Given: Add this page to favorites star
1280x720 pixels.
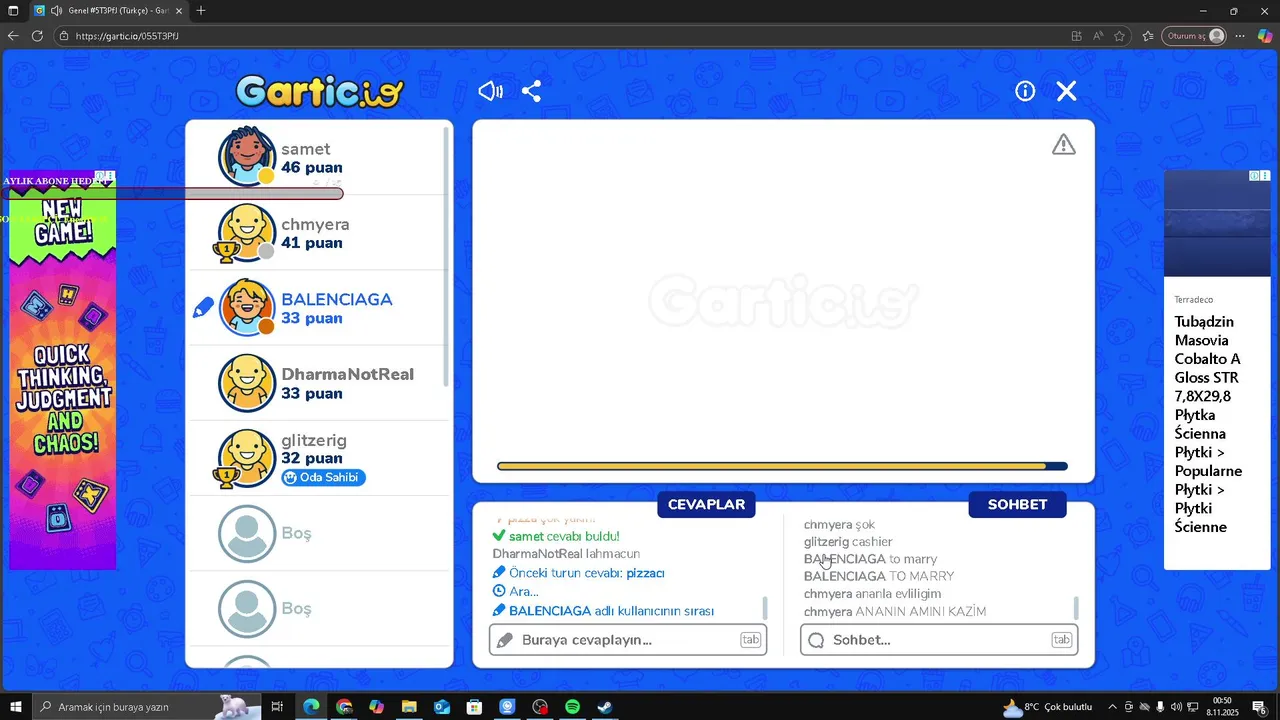Looking at the screenshot, I should tap(1120, 36).
